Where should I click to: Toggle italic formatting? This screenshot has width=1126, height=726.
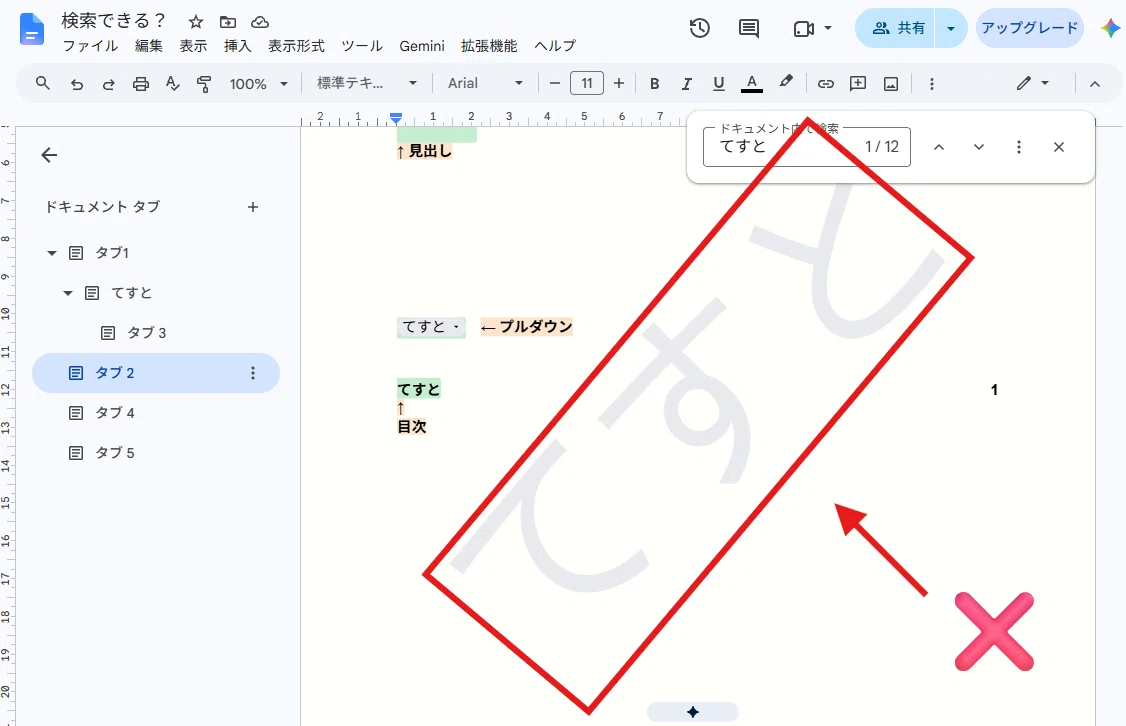click(x=686, y=84)
